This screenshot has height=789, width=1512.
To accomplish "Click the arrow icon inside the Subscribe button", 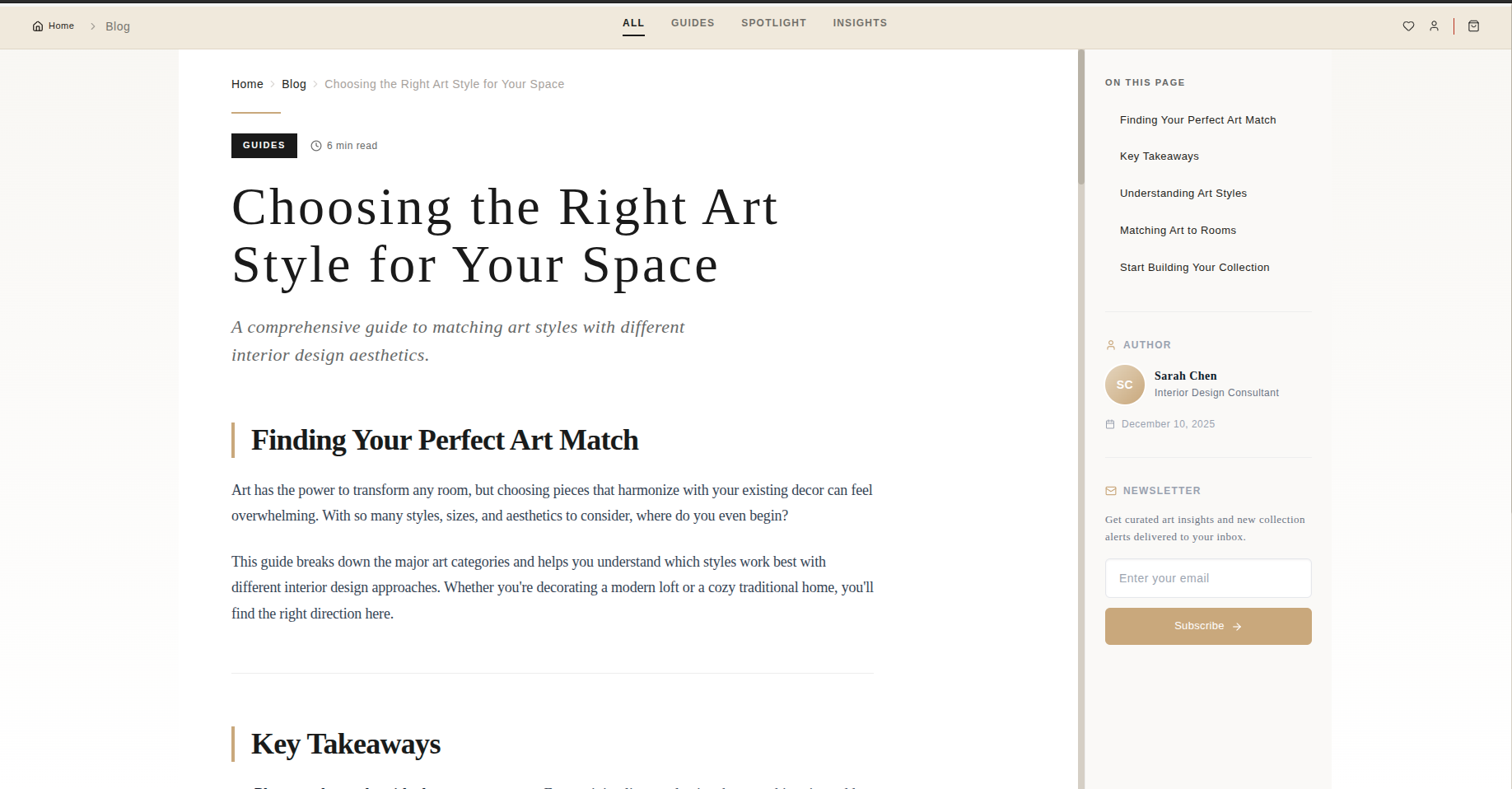I will click(x=1237, y=626).
